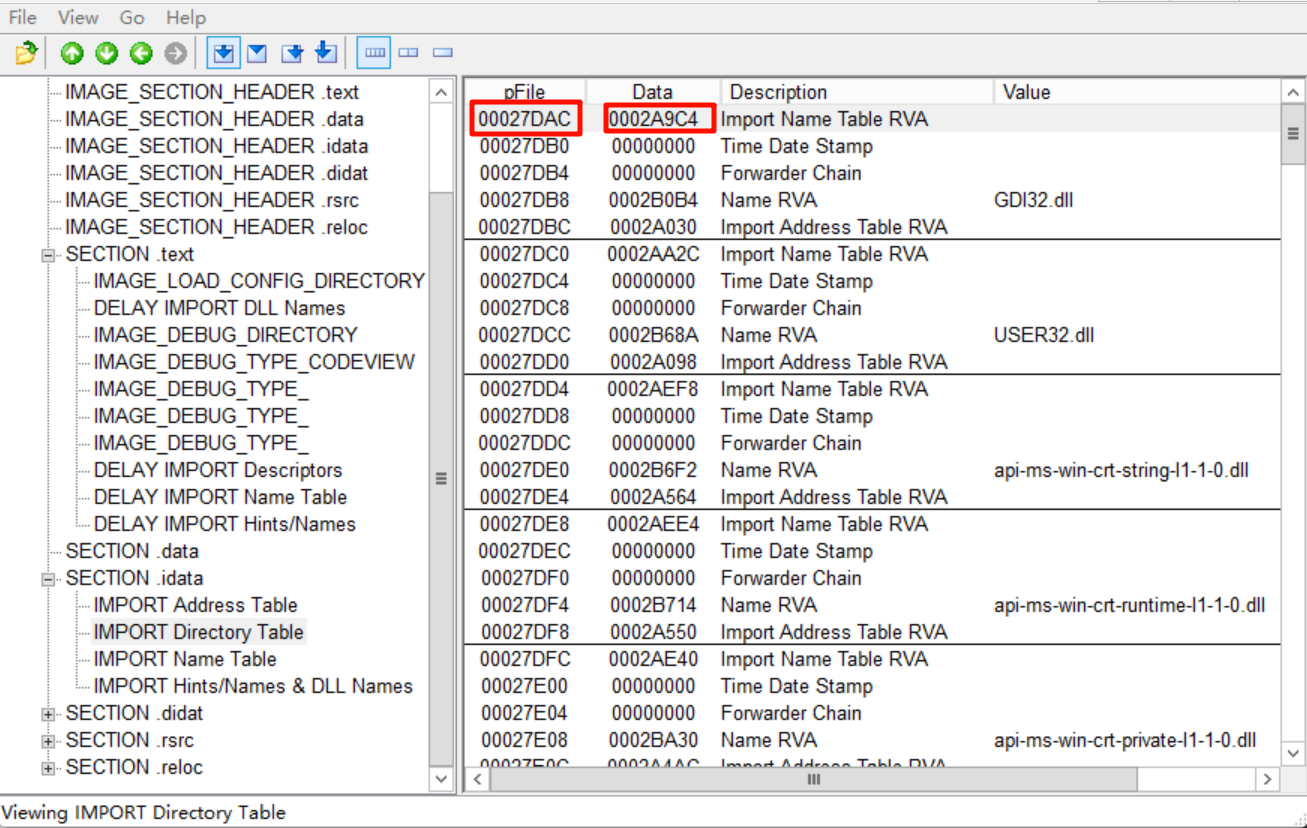Click the fourth blue down-arrow toolbar icon
The width and height of the screenshot is (1307, 828).
click(x=325, y=53)
